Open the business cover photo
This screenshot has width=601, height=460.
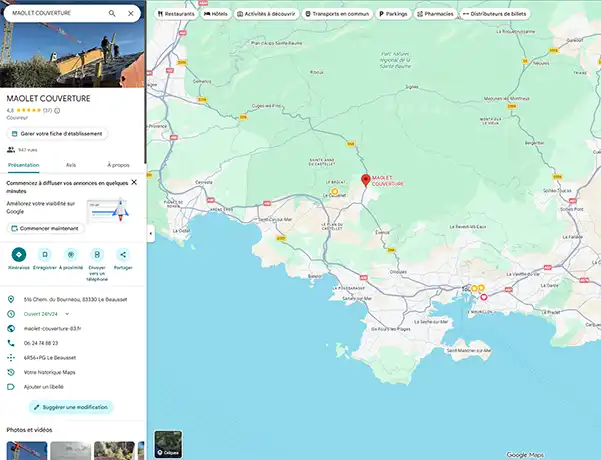pos(72,54)
